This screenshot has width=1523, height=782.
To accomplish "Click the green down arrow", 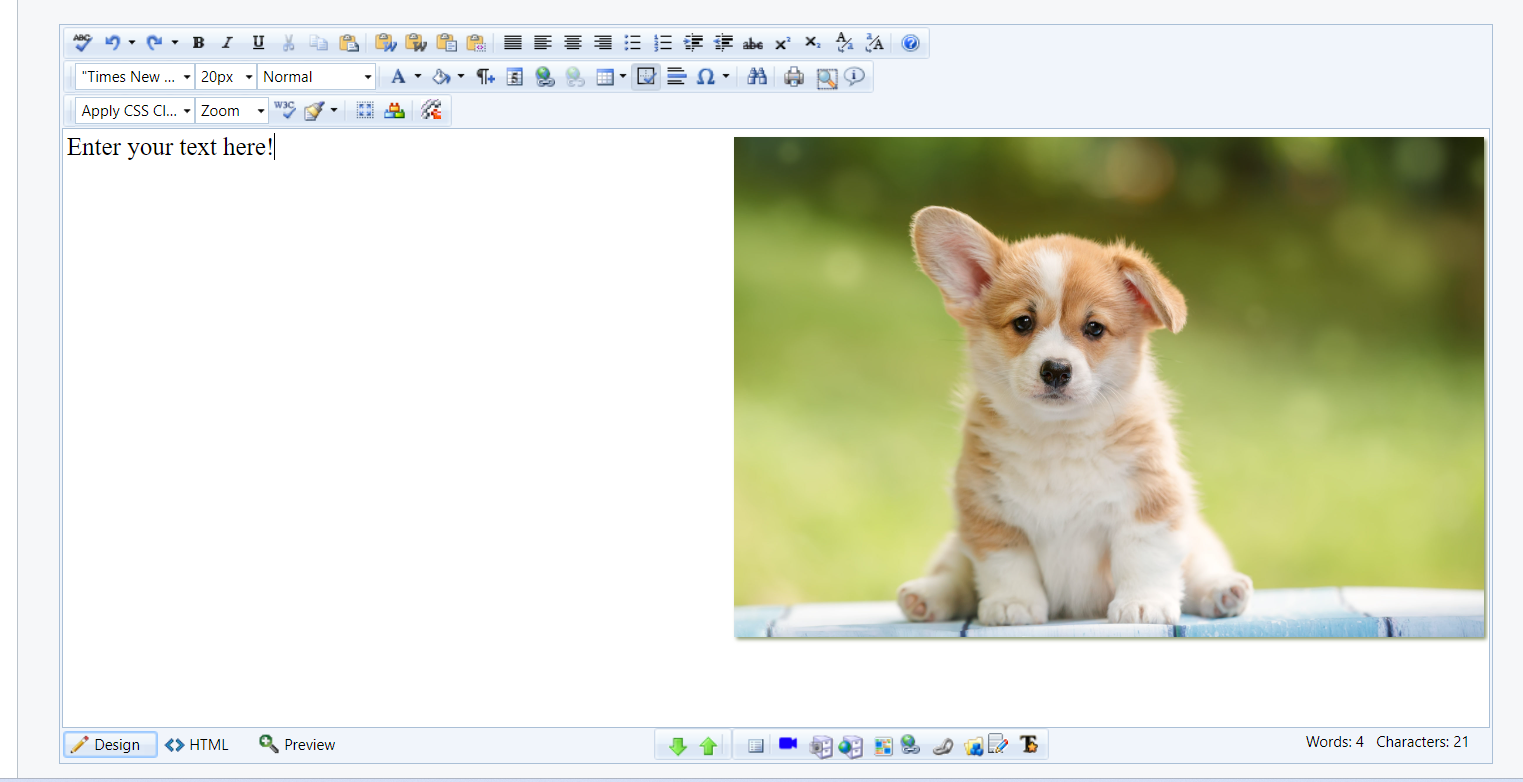I will 678,746.
